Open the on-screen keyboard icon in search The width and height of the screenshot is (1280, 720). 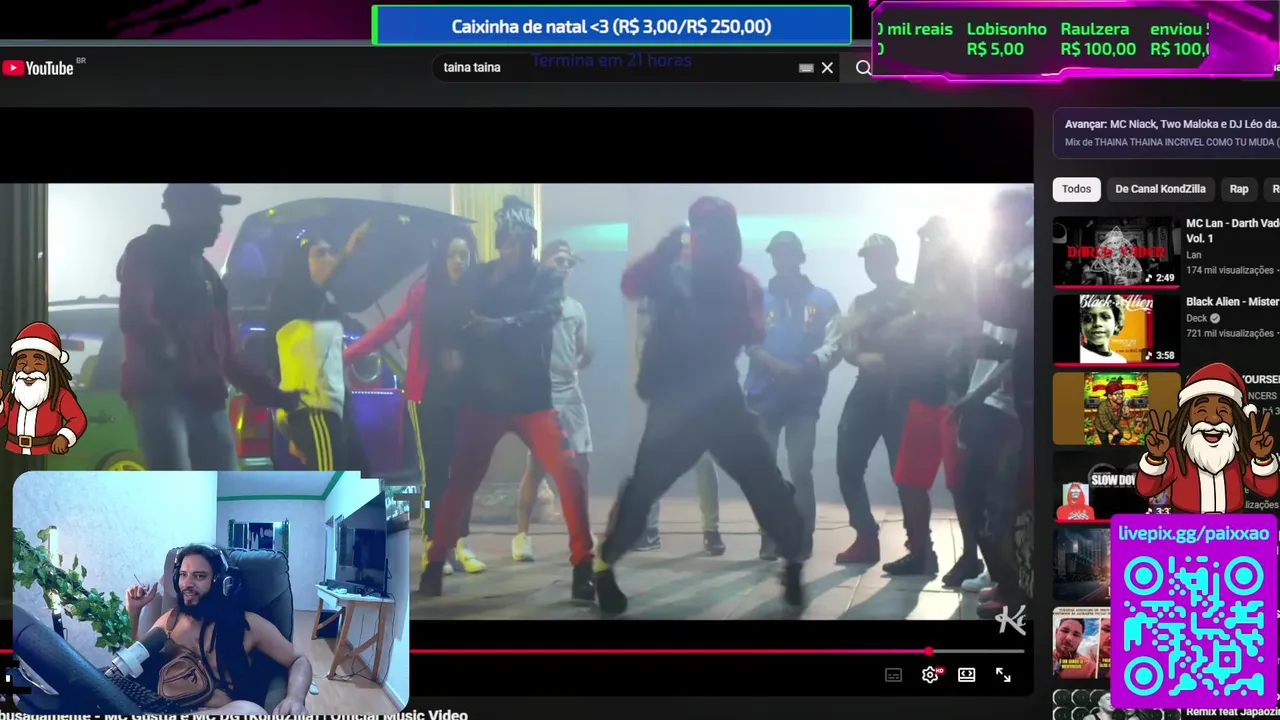pos(806,68)
